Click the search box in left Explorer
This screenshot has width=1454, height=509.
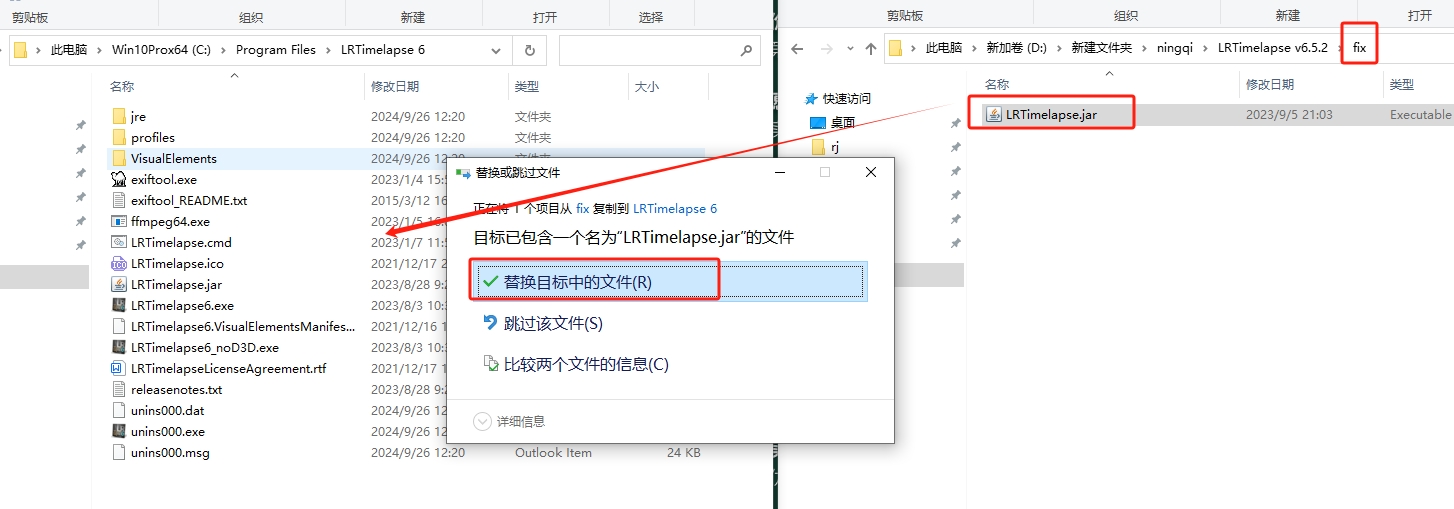click(650, 50)
